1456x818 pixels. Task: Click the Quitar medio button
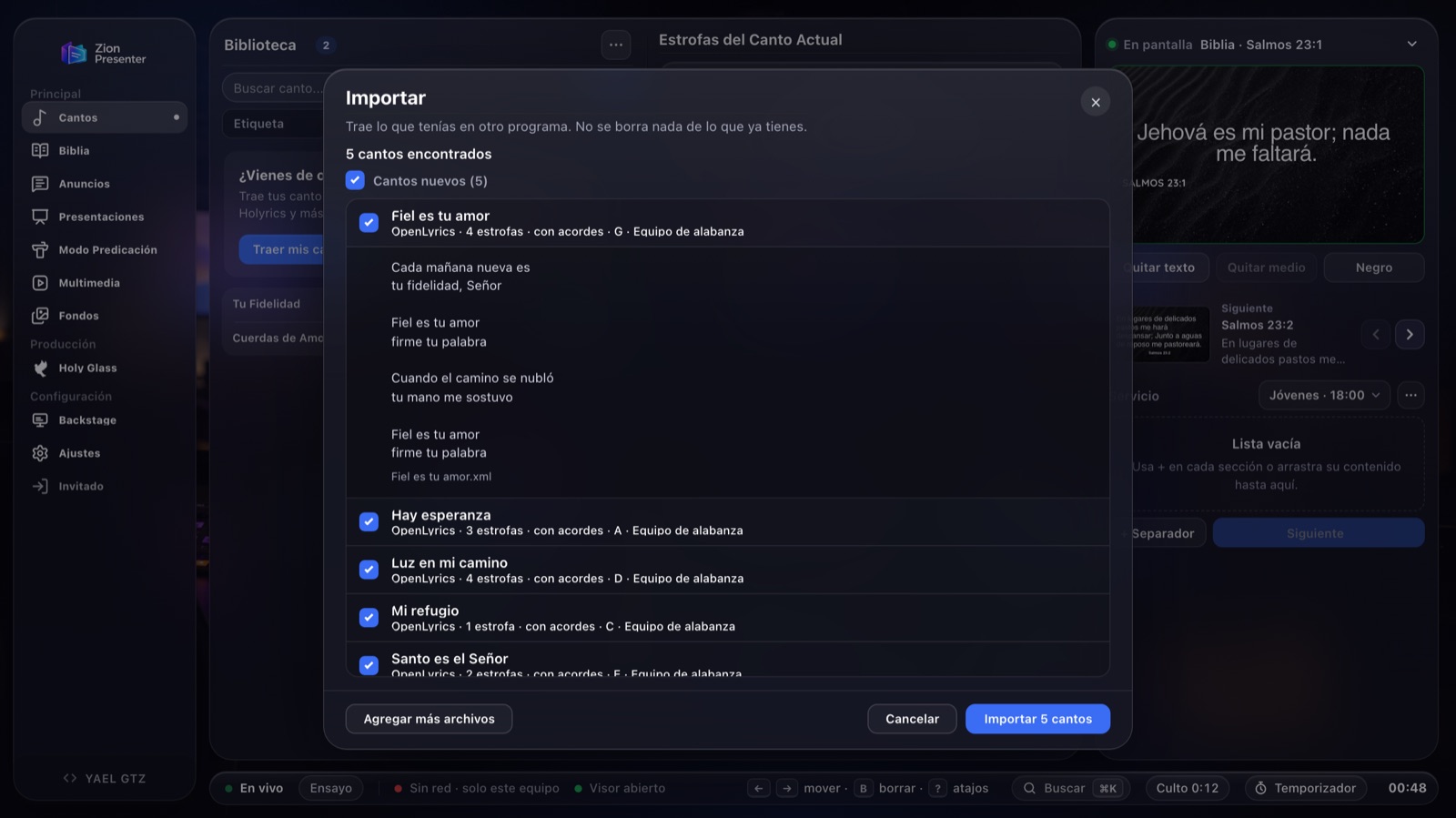[x=1266, y=268]
